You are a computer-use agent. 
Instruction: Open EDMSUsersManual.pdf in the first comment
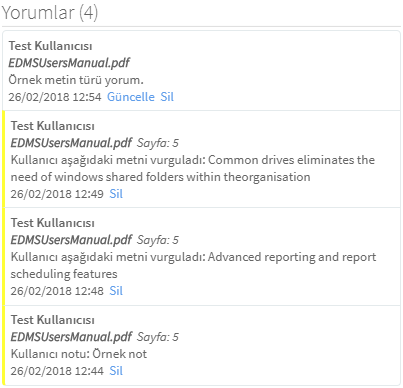[69, 63]
